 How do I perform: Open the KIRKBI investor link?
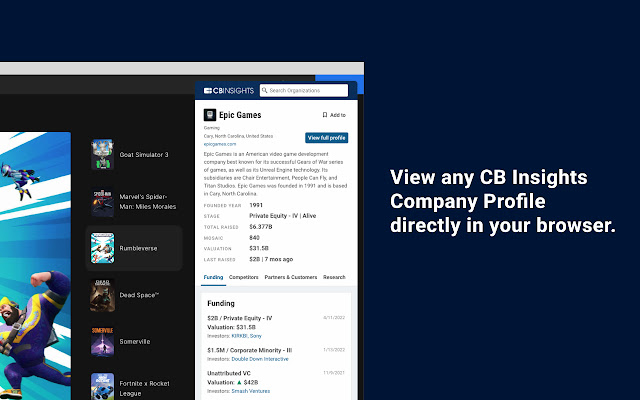point(239,336)
